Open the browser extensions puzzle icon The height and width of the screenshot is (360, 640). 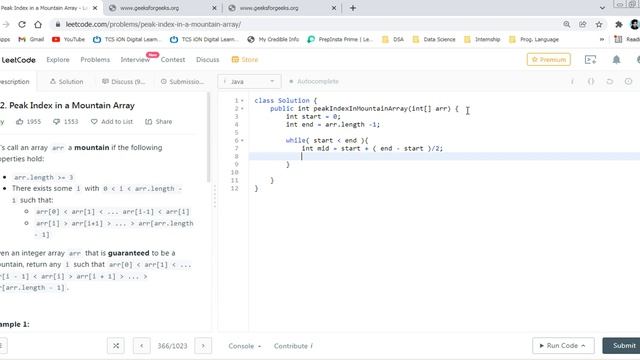click(619, 24)
